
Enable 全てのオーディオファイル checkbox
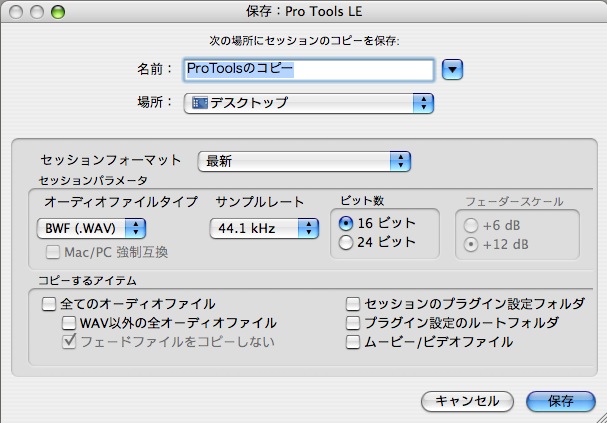pos(49,304)
